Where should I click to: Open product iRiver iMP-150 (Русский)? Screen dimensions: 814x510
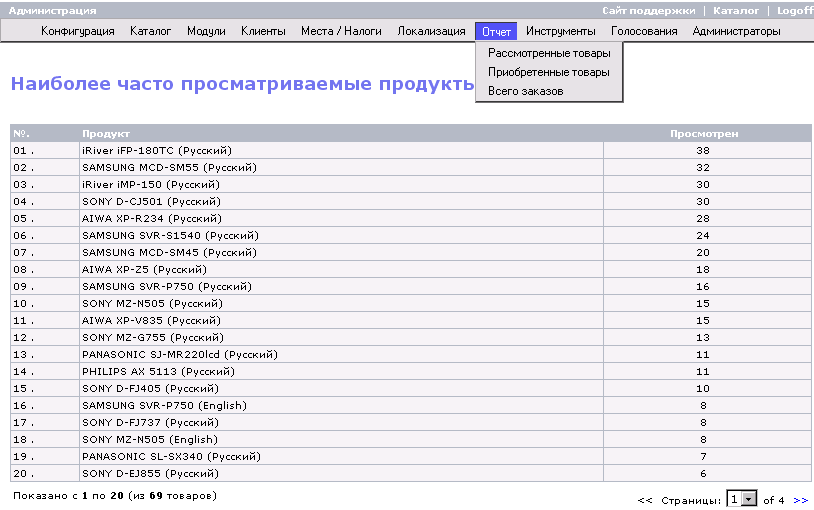(151, 184)
